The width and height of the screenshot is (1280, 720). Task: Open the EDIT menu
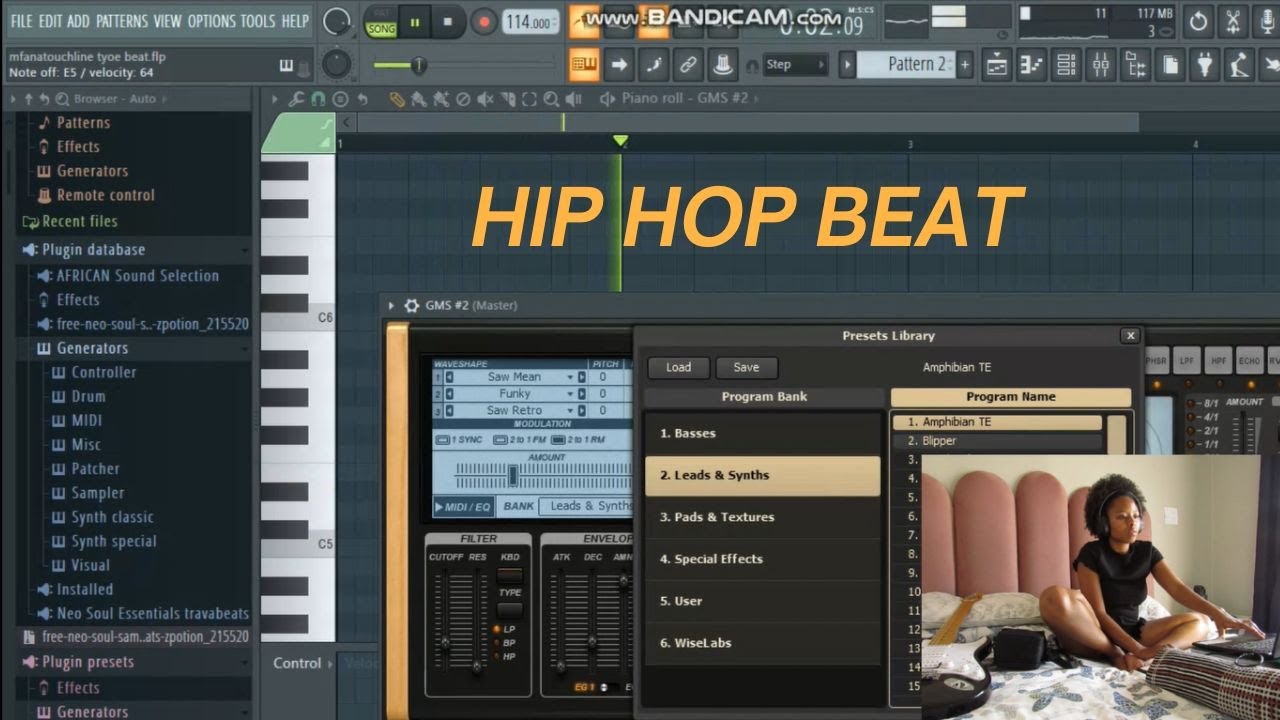click(50, 21)
